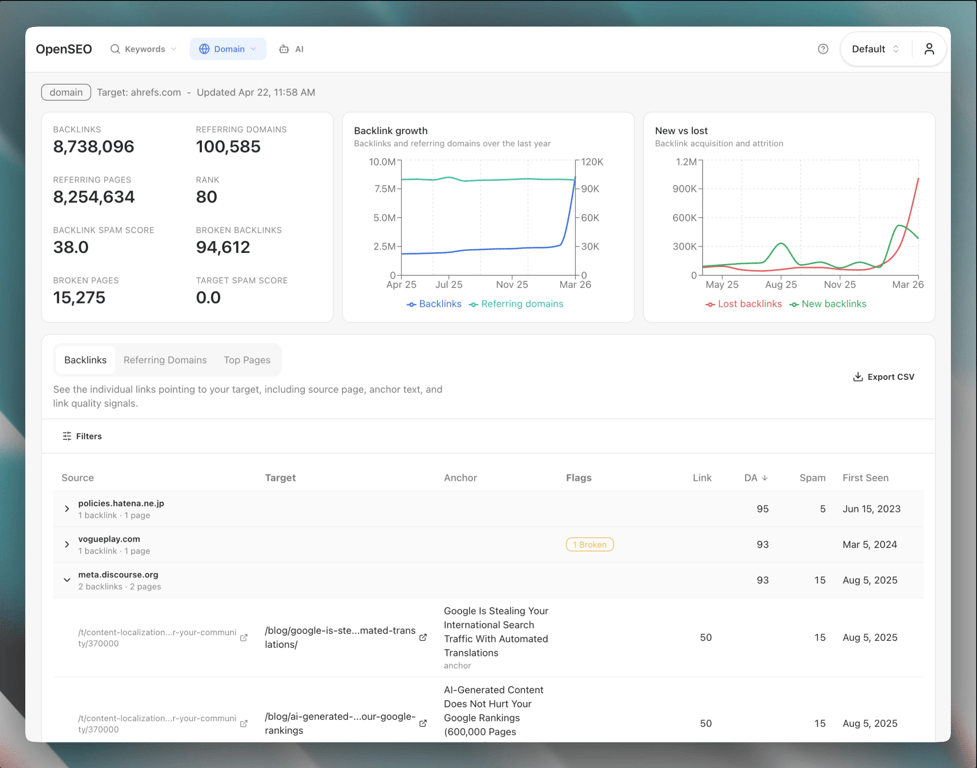Click the OpenSEO logo link
Screen dimensions: 977x768
coord(64,49)
